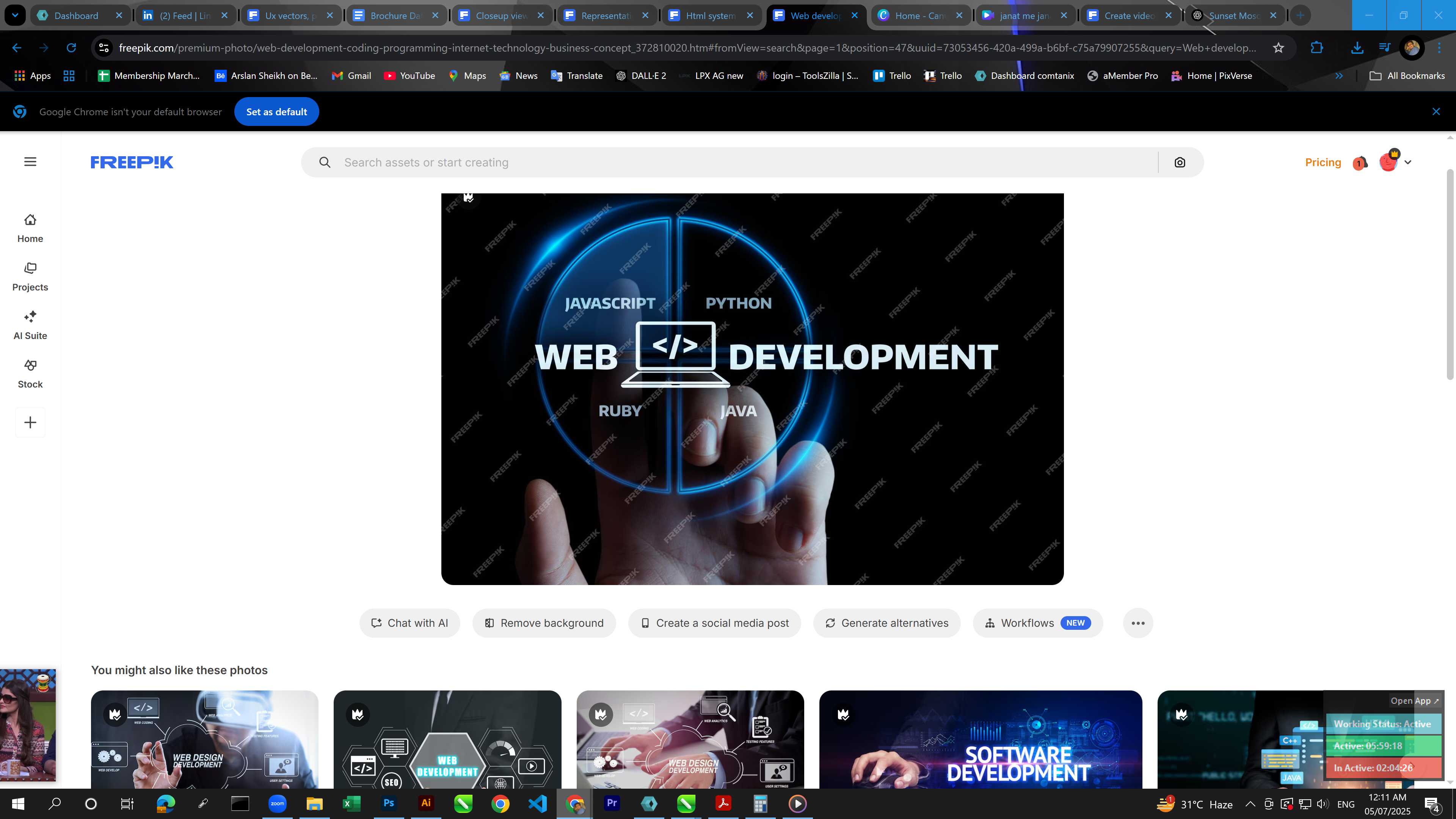
Task: Close the Create video tab
Action: coord(1169,15)
